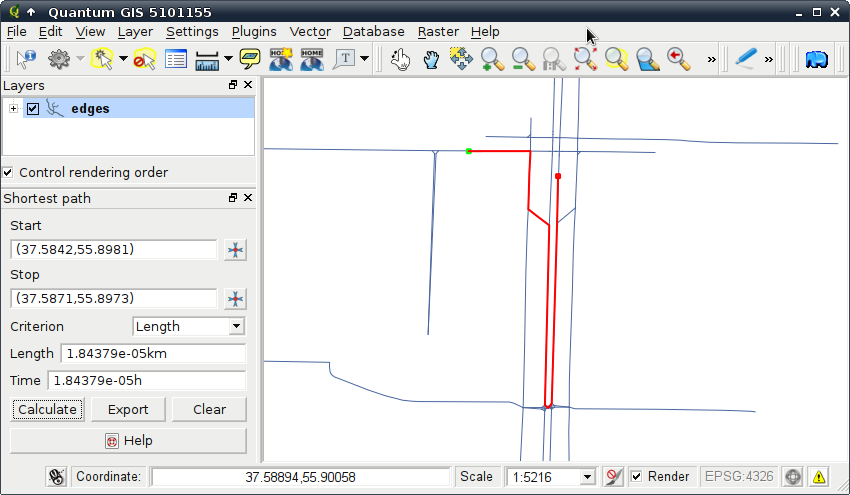Open the Settings menu
The width and height of the screenshot is (850, 495).
tap(192, 32)
